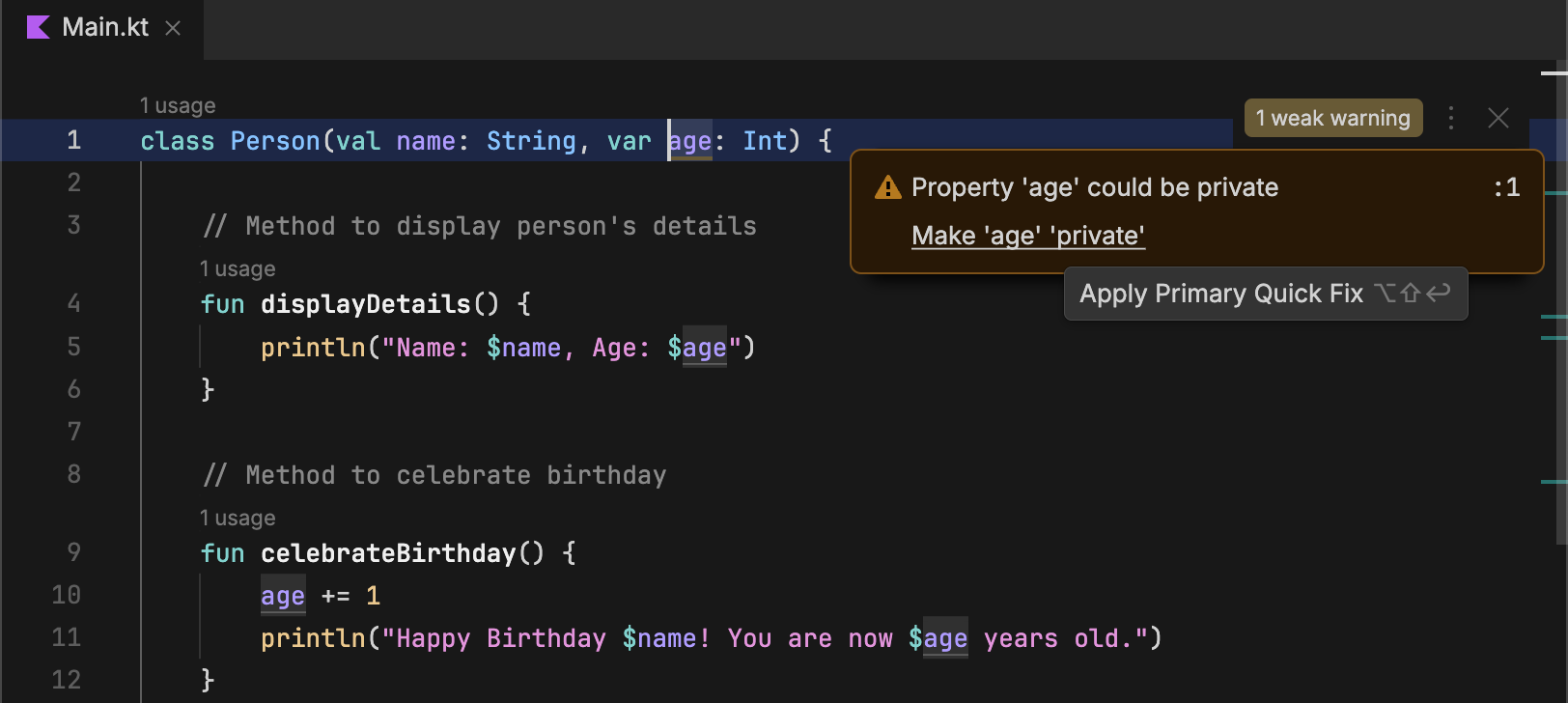Click the Person class name
This screenshot has height=703, width=1568.
tap(274, 141)
